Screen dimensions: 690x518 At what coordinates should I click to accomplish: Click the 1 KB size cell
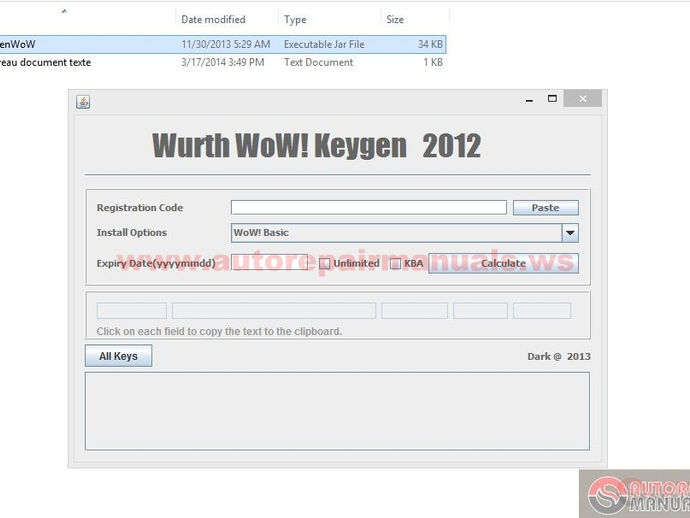click(x=433, y=62)
